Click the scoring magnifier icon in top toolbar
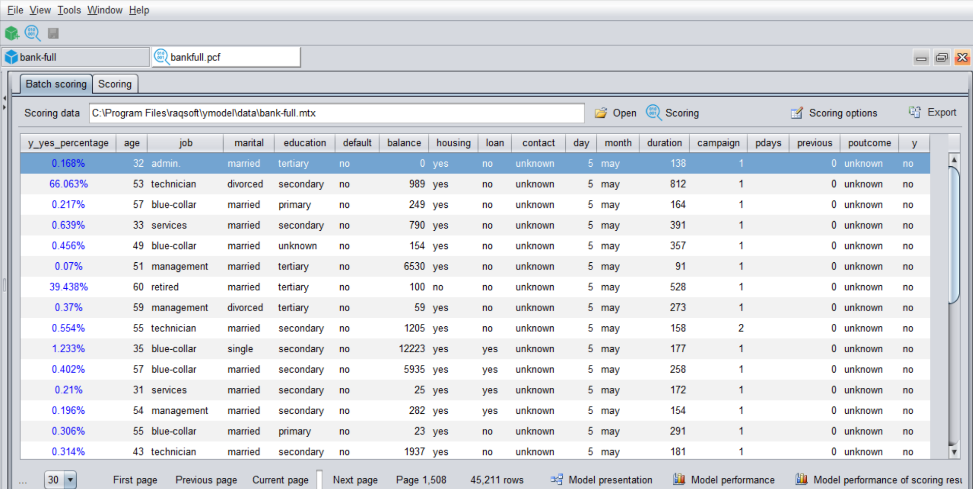This screenshot has width=973, height=489. click(x=32, y=33)
